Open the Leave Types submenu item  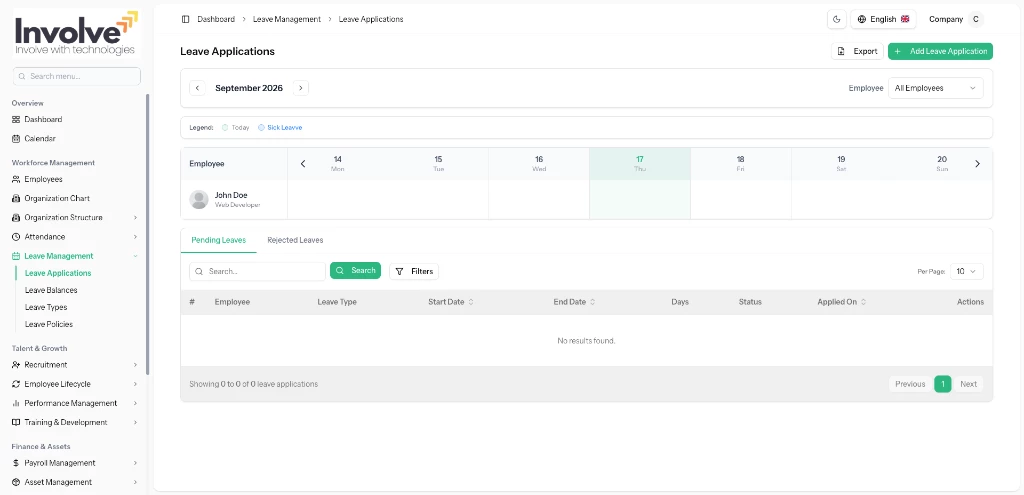[46, 307]
